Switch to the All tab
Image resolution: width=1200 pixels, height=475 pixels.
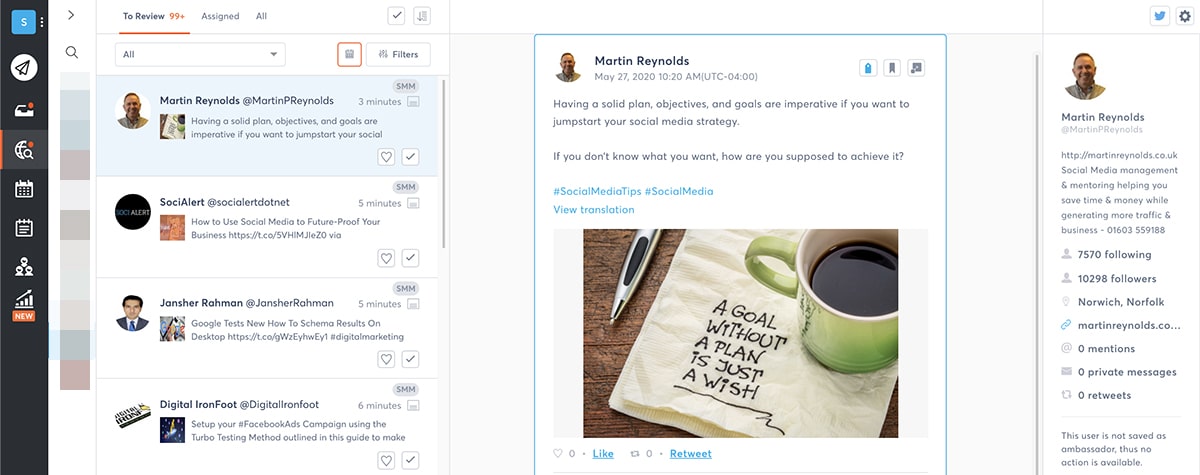(x=261, y=16)
